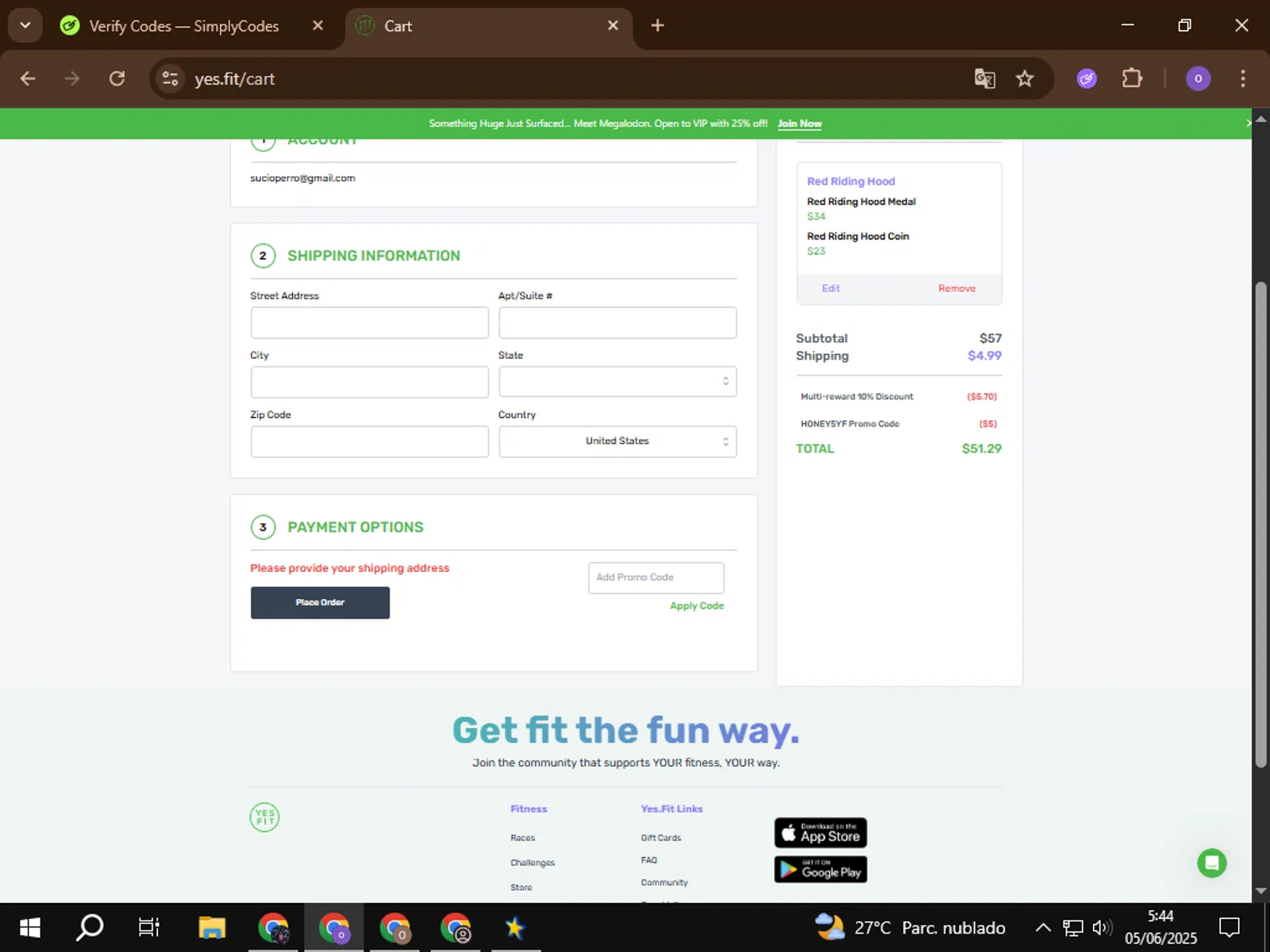Screen dimensions: 1270x952
Task: Open the network tray icon
Action: click(x=1073, y=927)
